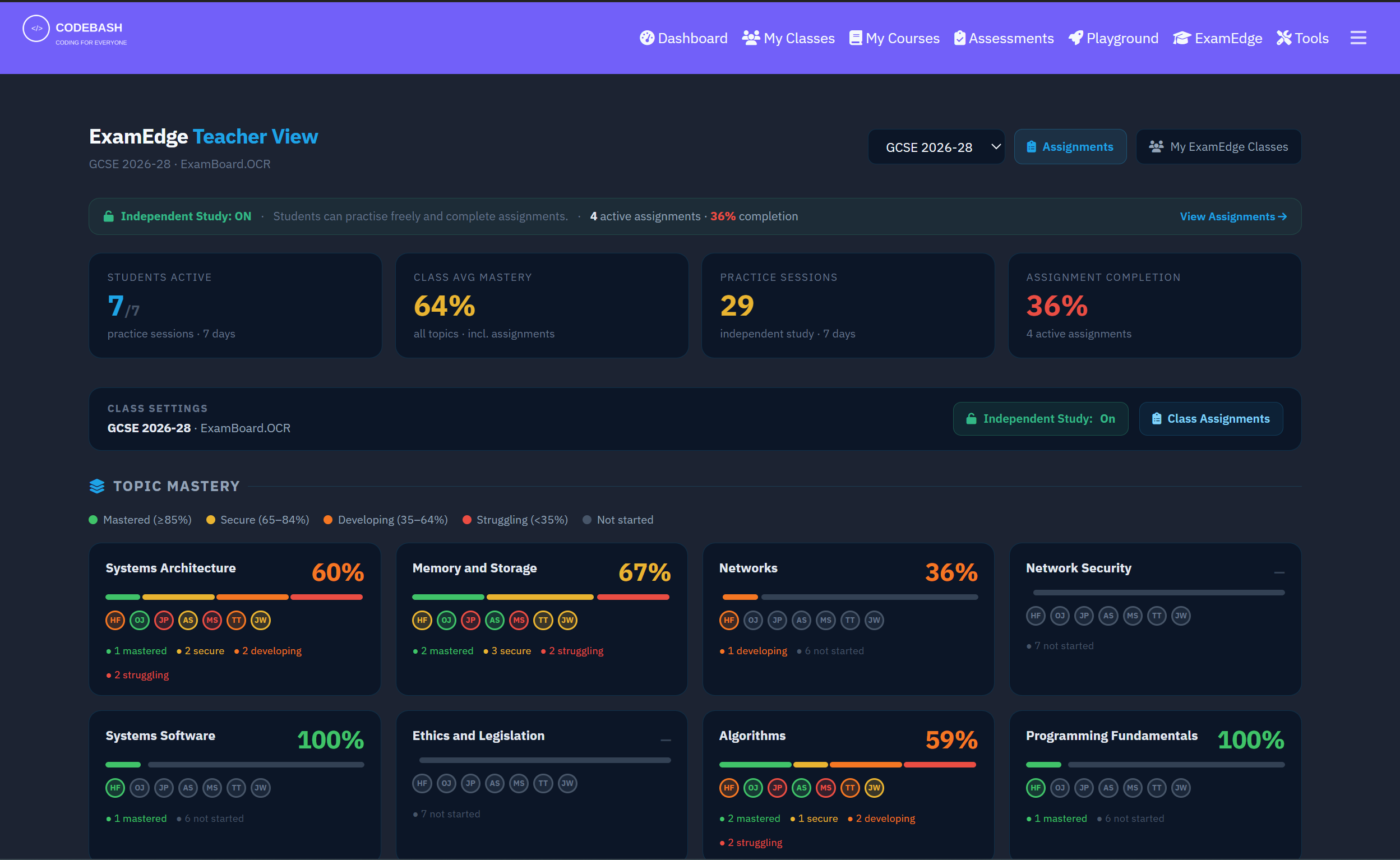Open the GCSE 2026-28 class selector
The height and width of the screenshot is (860, 1400).
point(936,146)
